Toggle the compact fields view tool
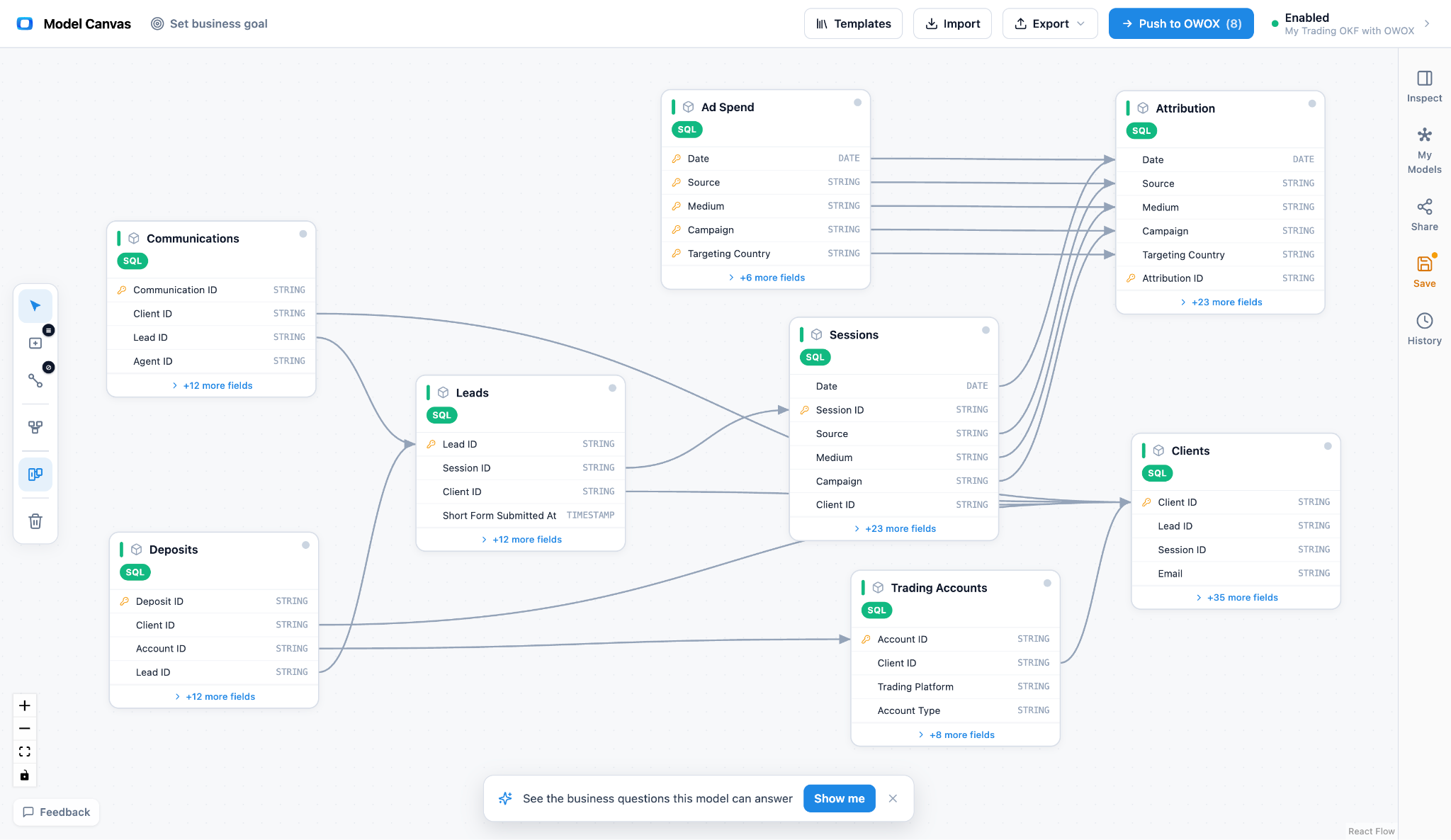 (35, 474)
